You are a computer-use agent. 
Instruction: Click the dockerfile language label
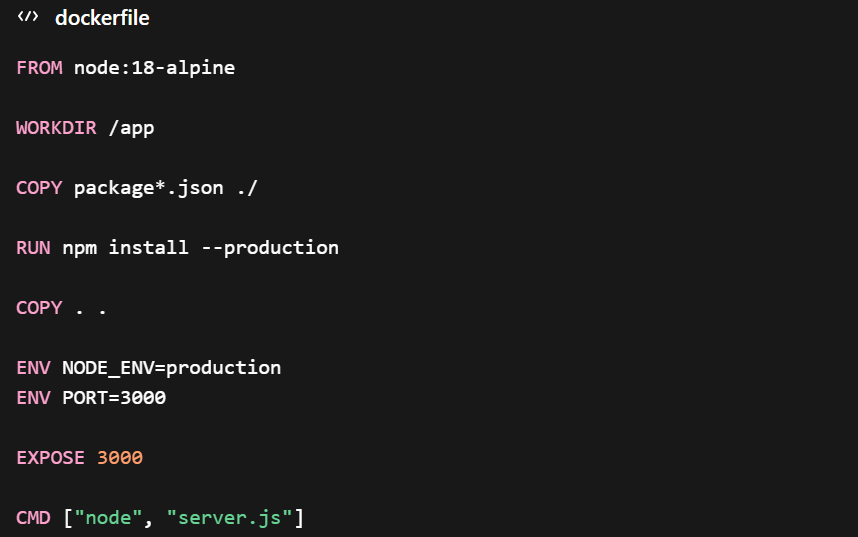pos(102,18)
